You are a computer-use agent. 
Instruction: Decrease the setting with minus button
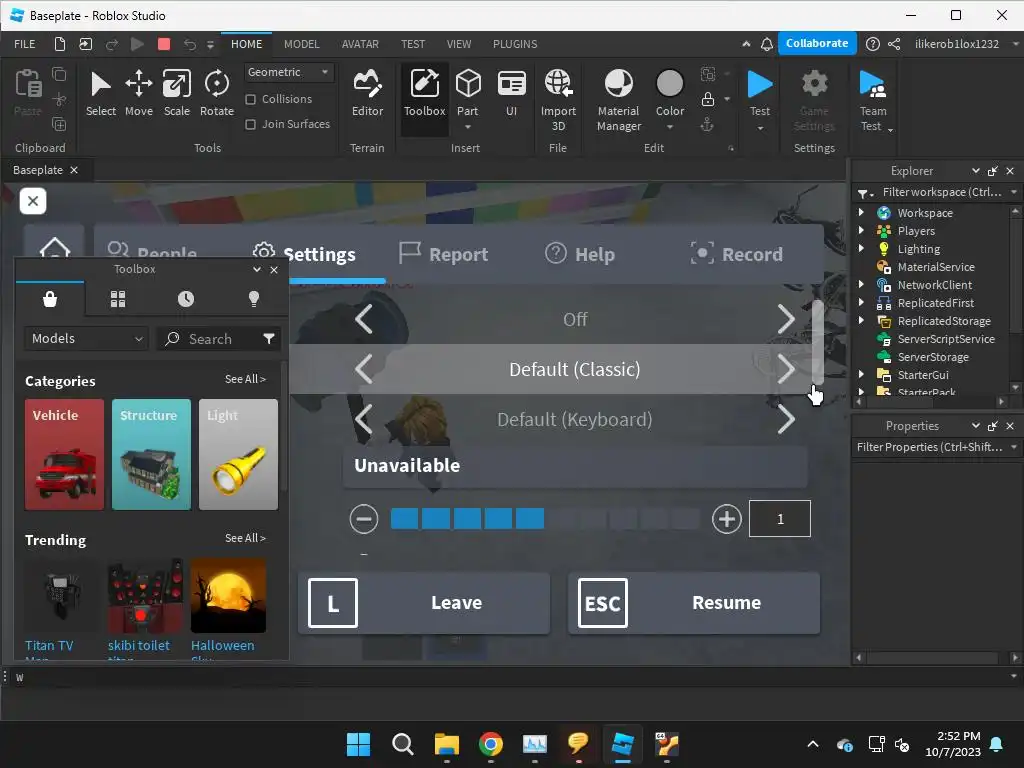point(364,519)
